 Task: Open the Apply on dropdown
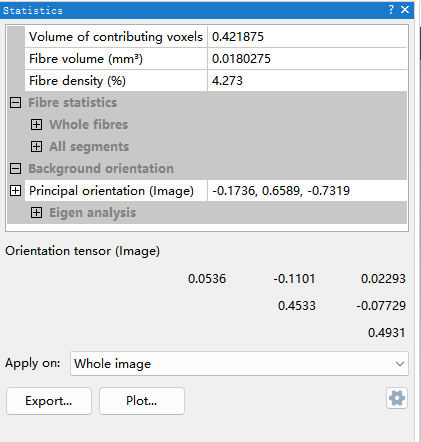click(239, 364)
